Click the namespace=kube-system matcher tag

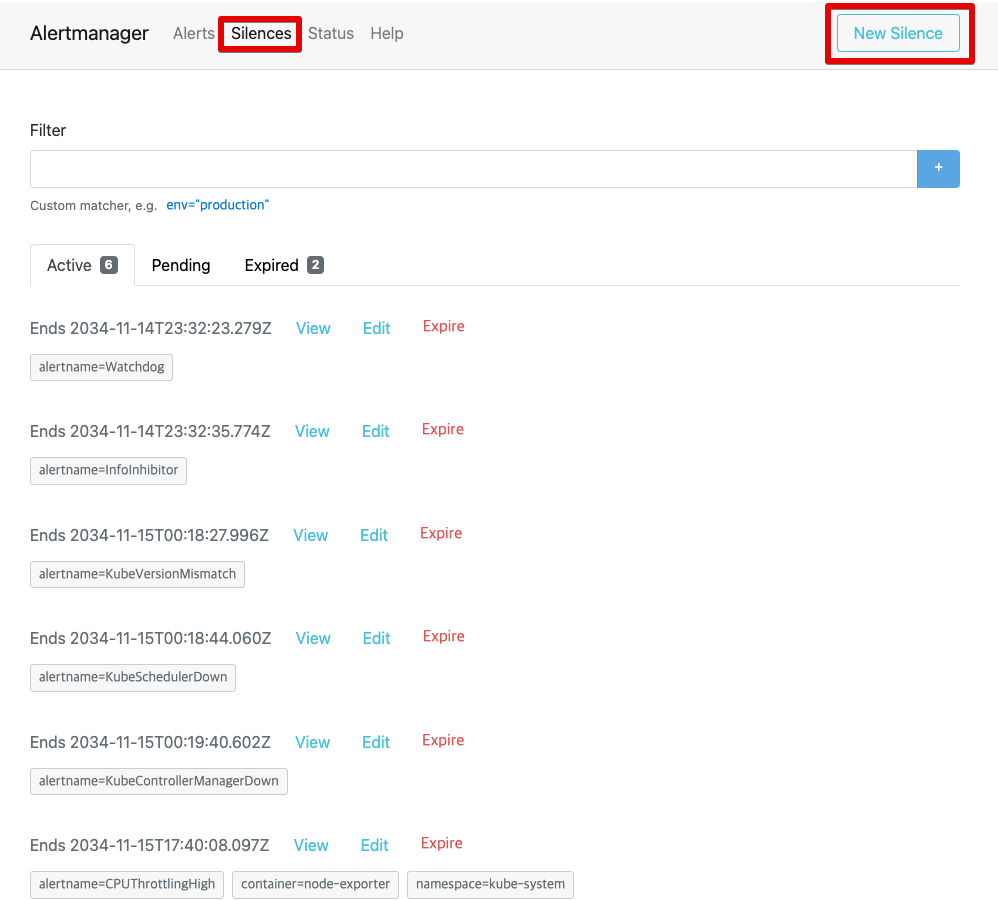click(x=491, y=885)
